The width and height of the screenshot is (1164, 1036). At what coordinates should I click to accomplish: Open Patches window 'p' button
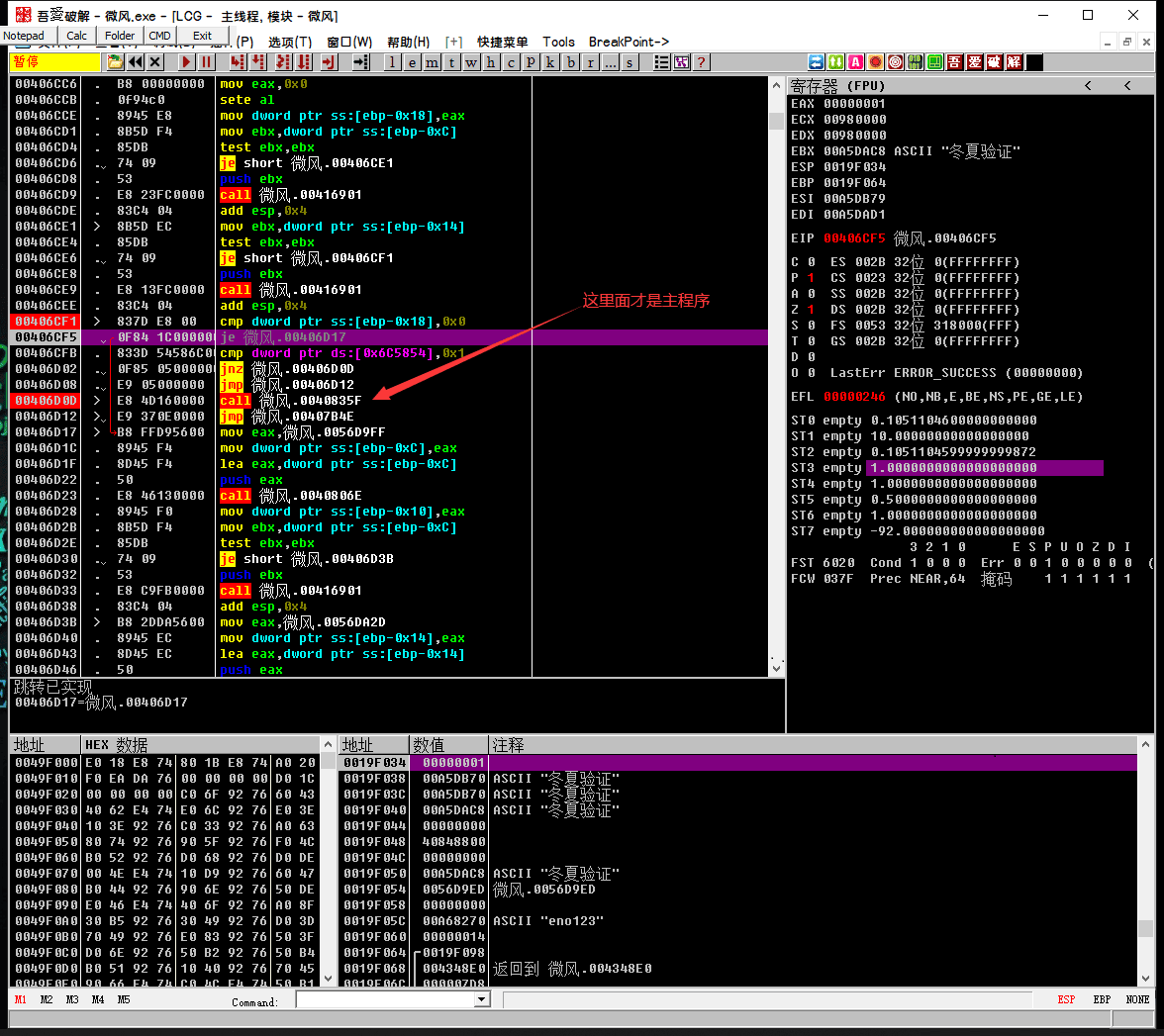pyautogui.click(x=531, y=62)
